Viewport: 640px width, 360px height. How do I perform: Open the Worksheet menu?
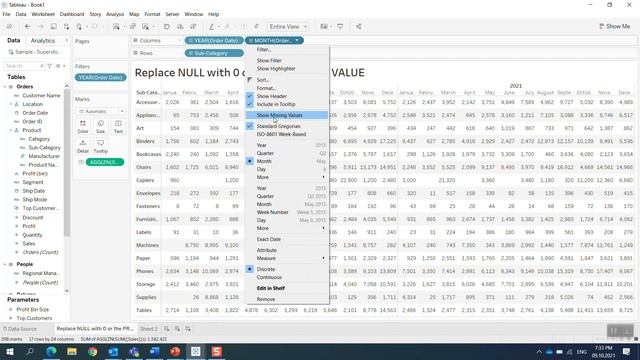click(43, 14)
